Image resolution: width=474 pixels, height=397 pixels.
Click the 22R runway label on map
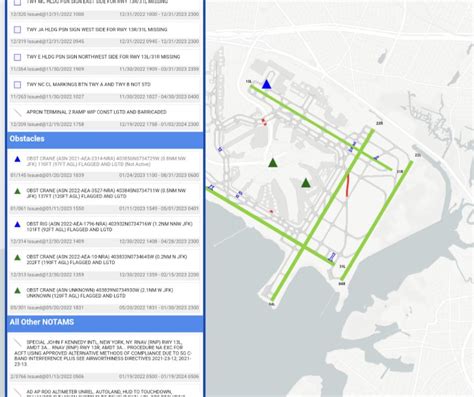379,123
